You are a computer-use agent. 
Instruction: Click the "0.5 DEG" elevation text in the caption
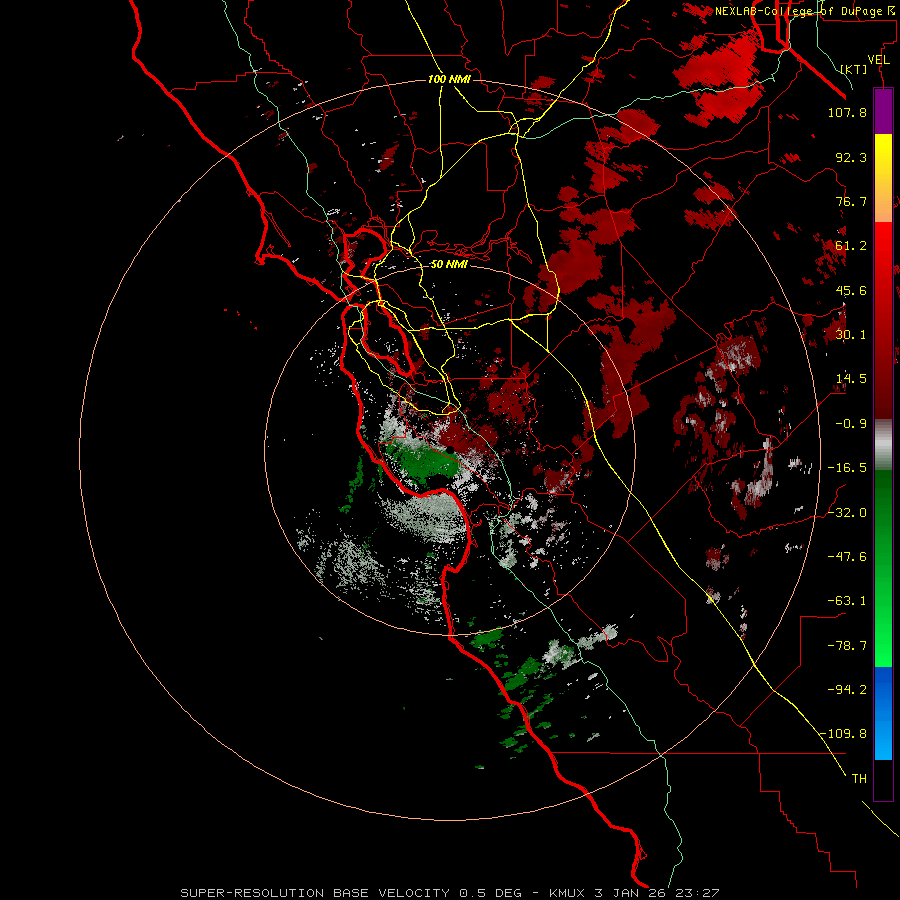[490, 893]
